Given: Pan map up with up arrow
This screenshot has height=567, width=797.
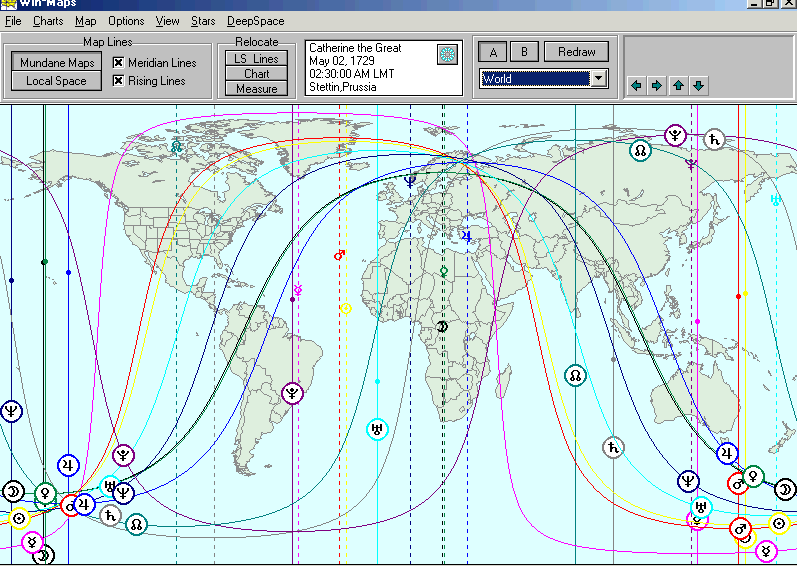Looking at the screenshot, I should (x=678, y=85).
